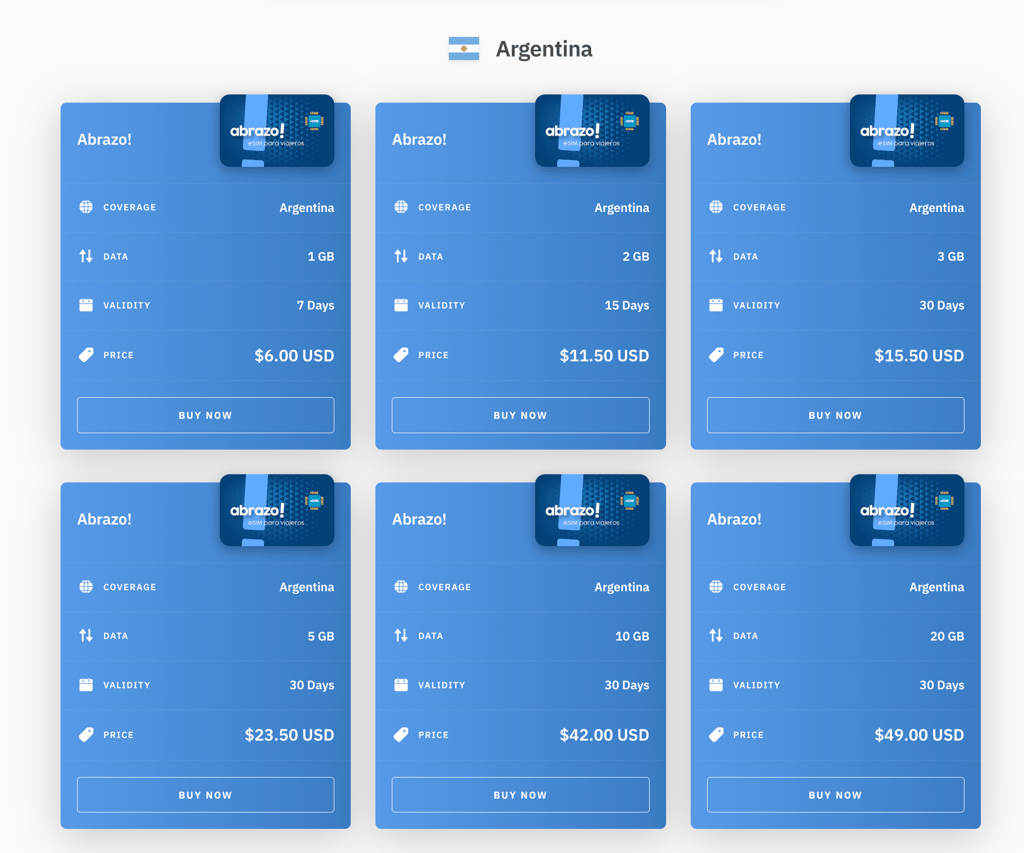Buy the 1 GB Abrazo! plan
1024x853 pixels.
tap(206, 415)
